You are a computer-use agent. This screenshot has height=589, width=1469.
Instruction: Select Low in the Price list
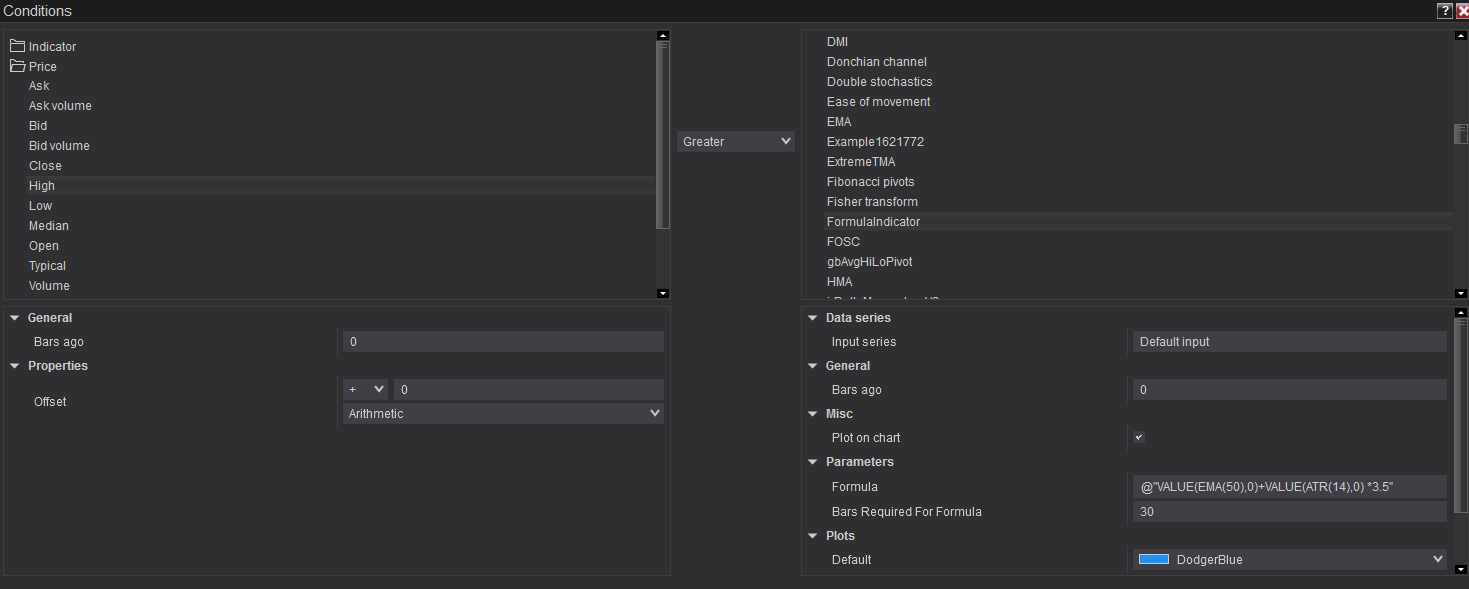pyautogui.click(x=40, y=206)
